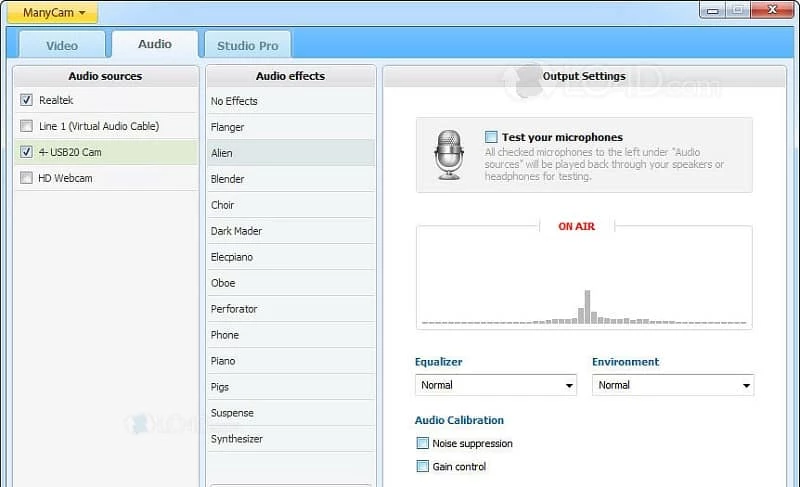Turn on Gain control
The width and height of the screenshot is (800, 487).
[x=422, y=466]
